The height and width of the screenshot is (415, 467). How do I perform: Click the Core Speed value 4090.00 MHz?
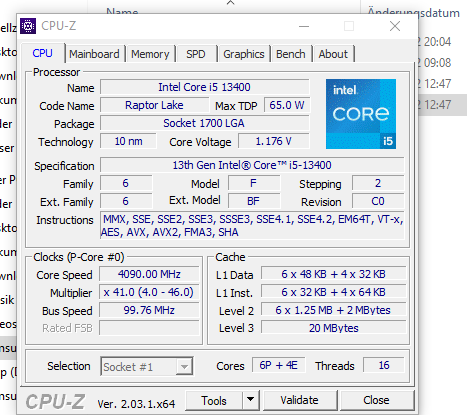(x=149, y=274)
